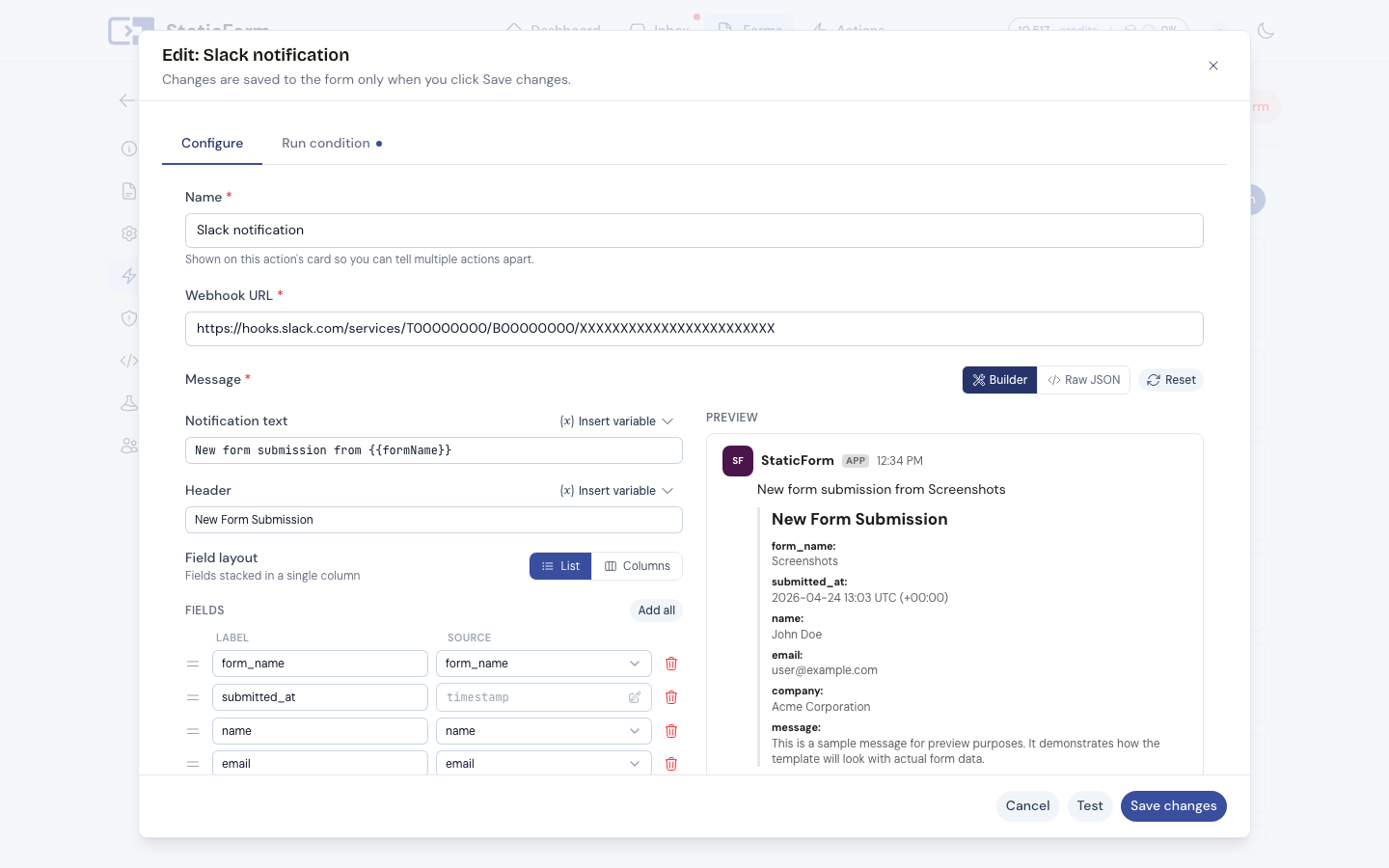Grab the drag handle for form_name row
This screenshot has width=1389, height=868.
[193, 664]
